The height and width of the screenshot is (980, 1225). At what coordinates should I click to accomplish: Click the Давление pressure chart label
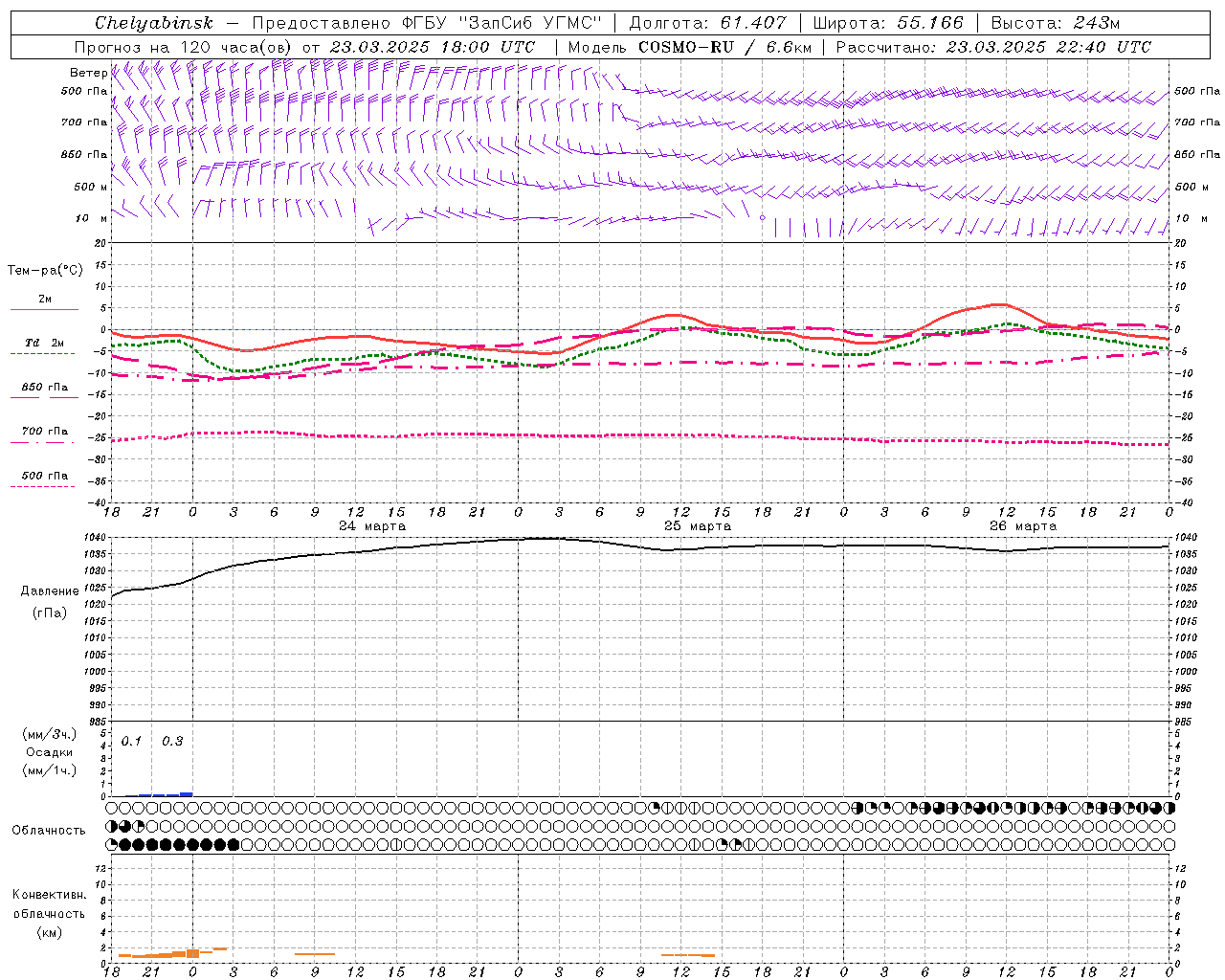point(50,591)
